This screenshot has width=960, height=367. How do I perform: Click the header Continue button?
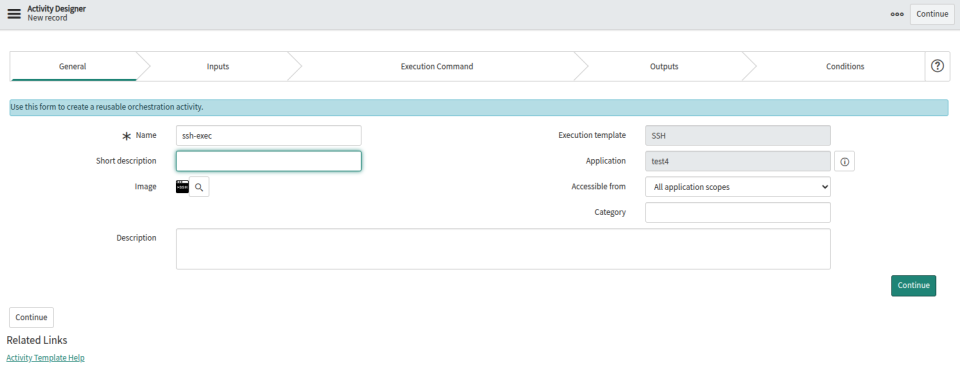[932, 14]
